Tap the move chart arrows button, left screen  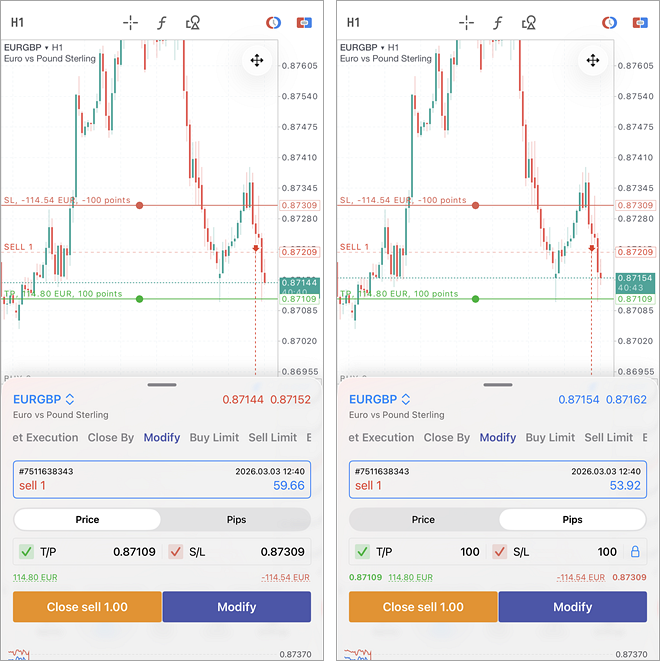[257, 60]
